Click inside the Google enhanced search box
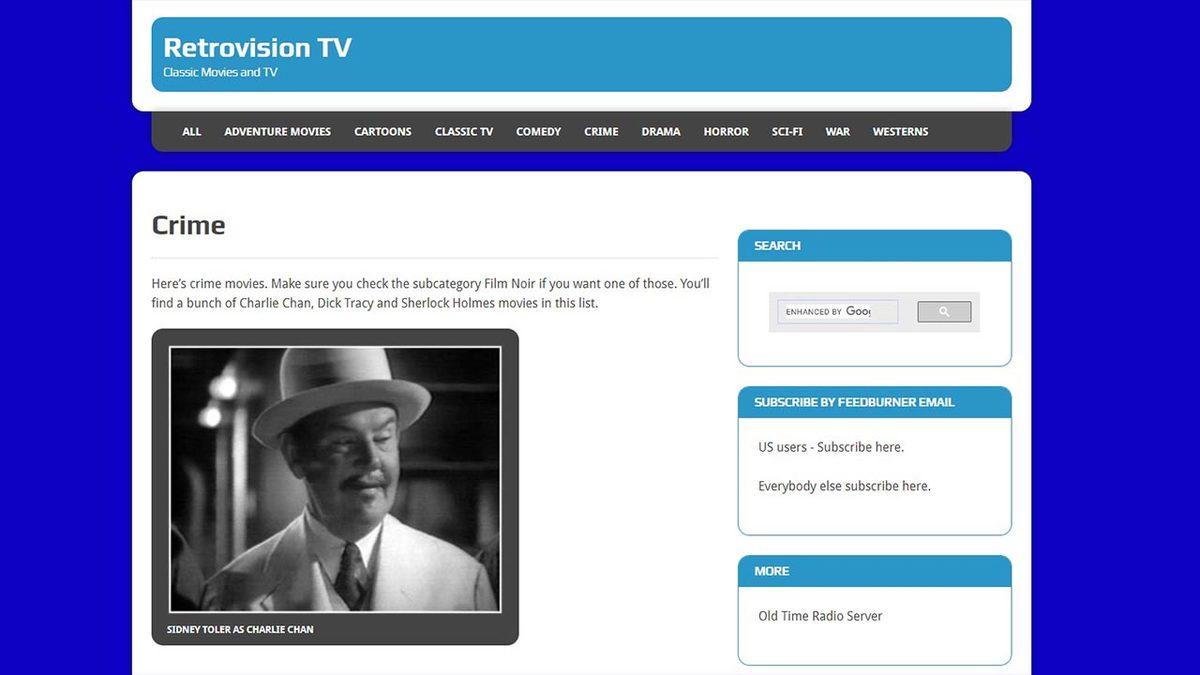Screen dimensions: 1200x675 (x=838, y=311)
